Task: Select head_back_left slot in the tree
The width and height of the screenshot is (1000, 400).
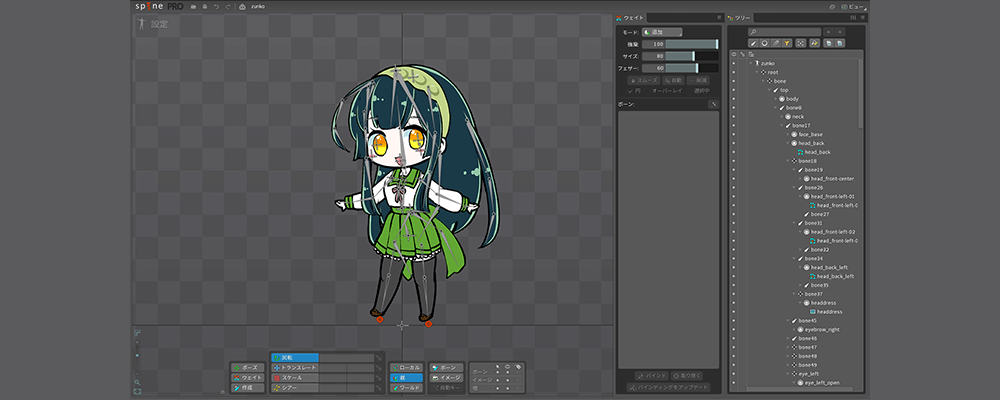Action: [x=828, y=267]
